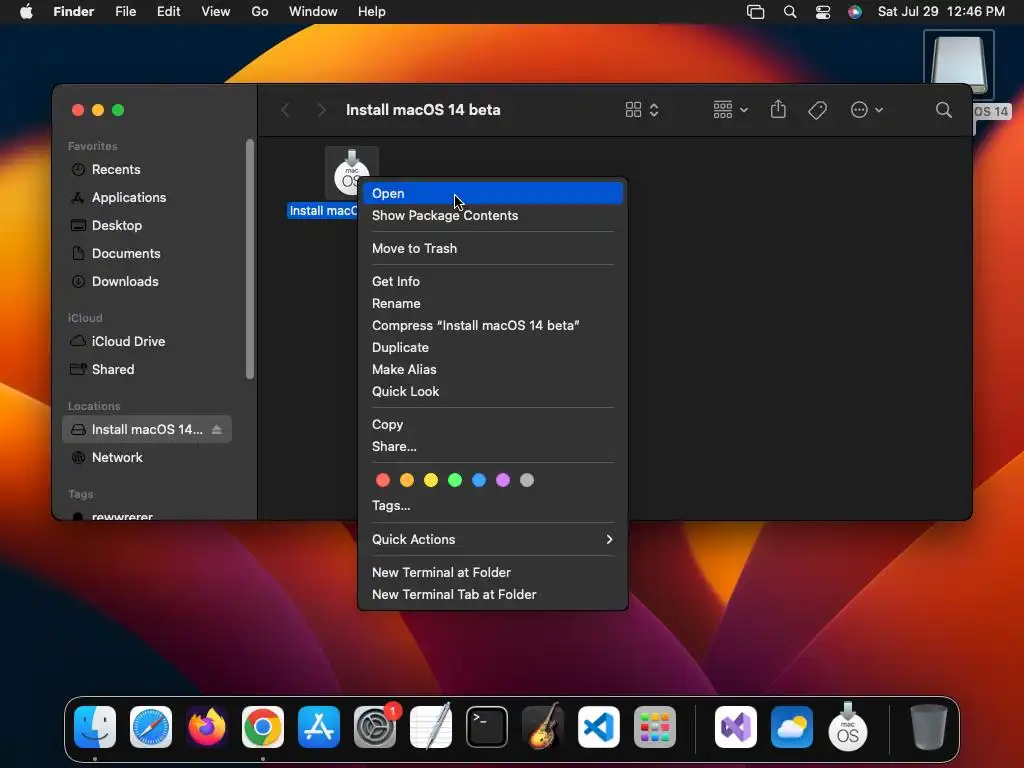Open the Weather app in the Dock

click(x=792, y=727)
